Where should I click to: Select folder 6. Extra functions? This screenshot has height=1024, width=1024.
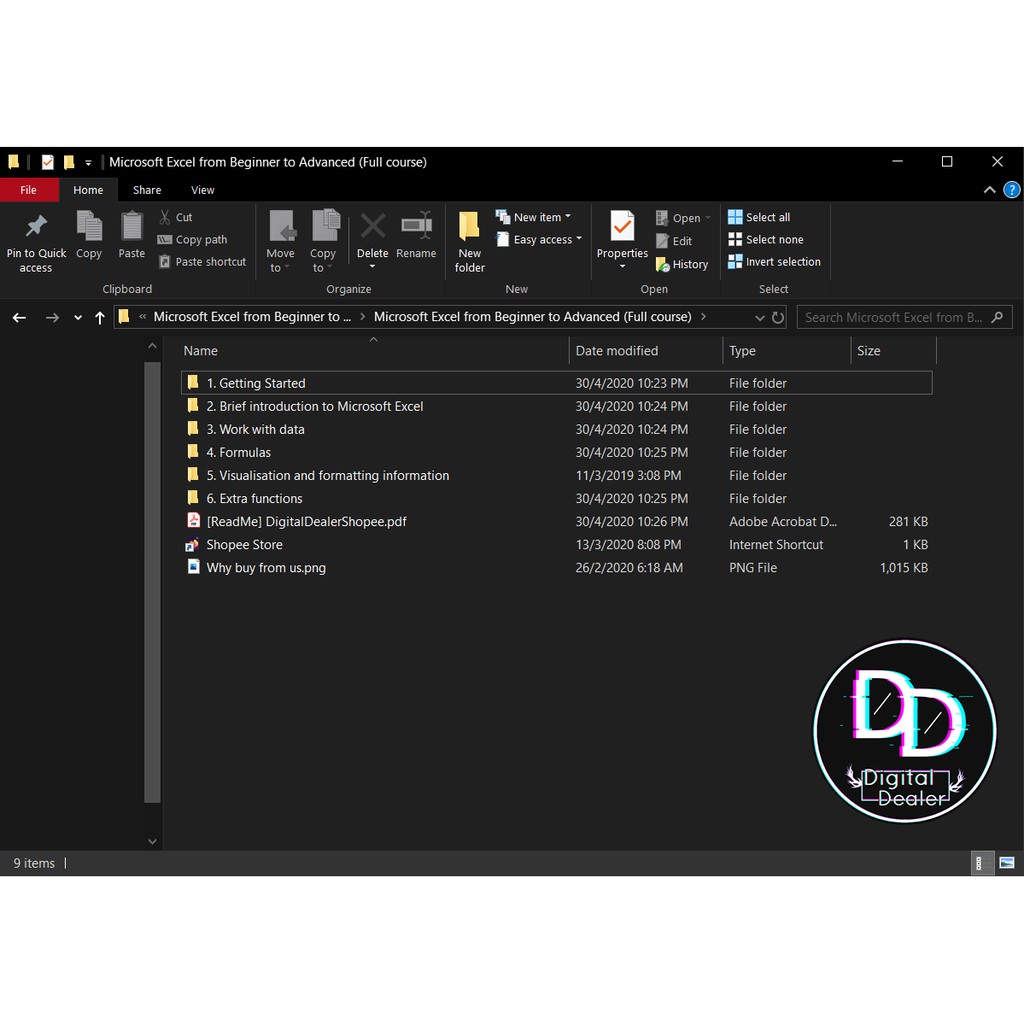556,498
